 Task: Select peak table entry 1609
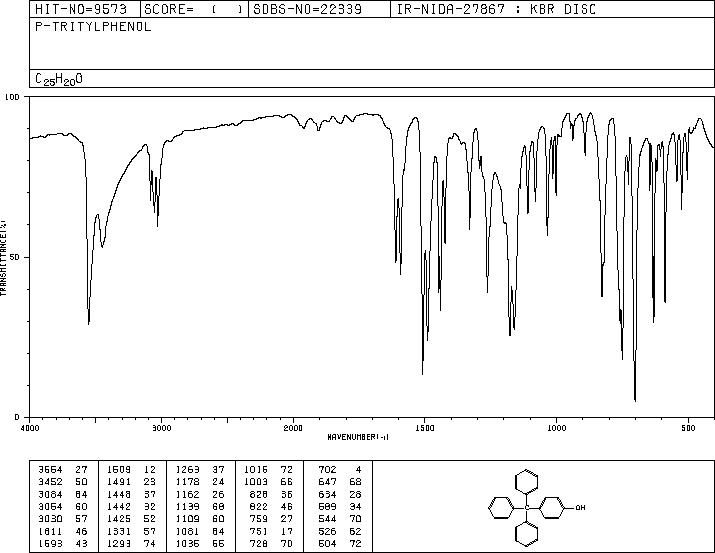119,469
